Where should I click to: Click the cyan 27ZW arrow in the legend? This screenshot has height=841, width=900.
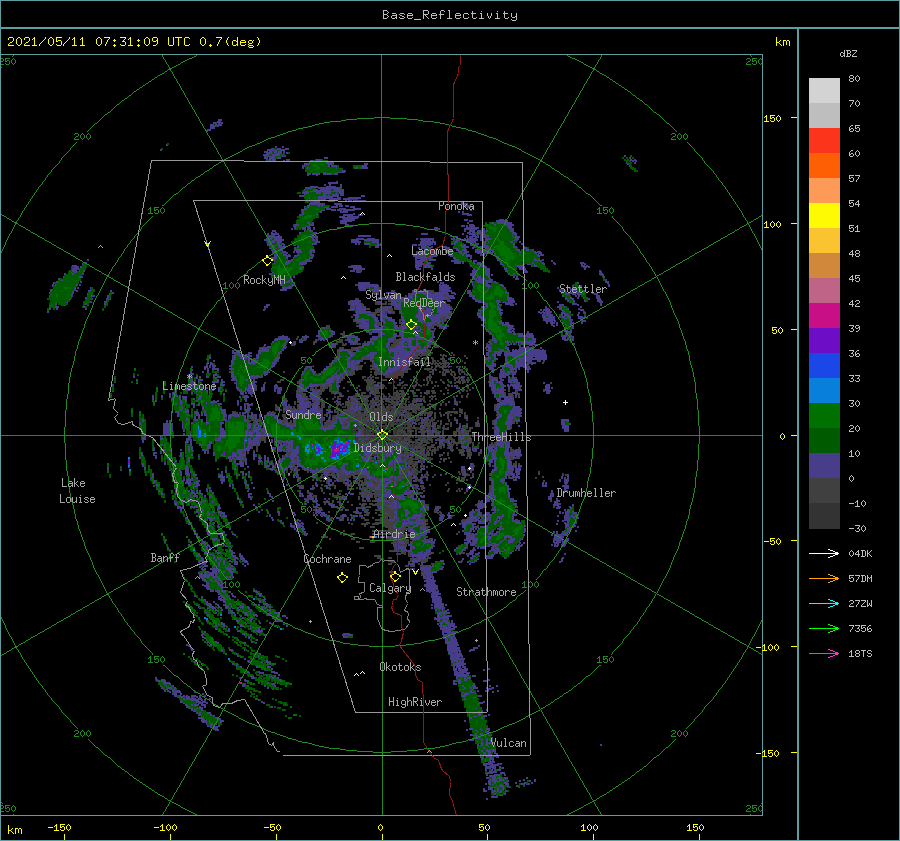point(824,603)
